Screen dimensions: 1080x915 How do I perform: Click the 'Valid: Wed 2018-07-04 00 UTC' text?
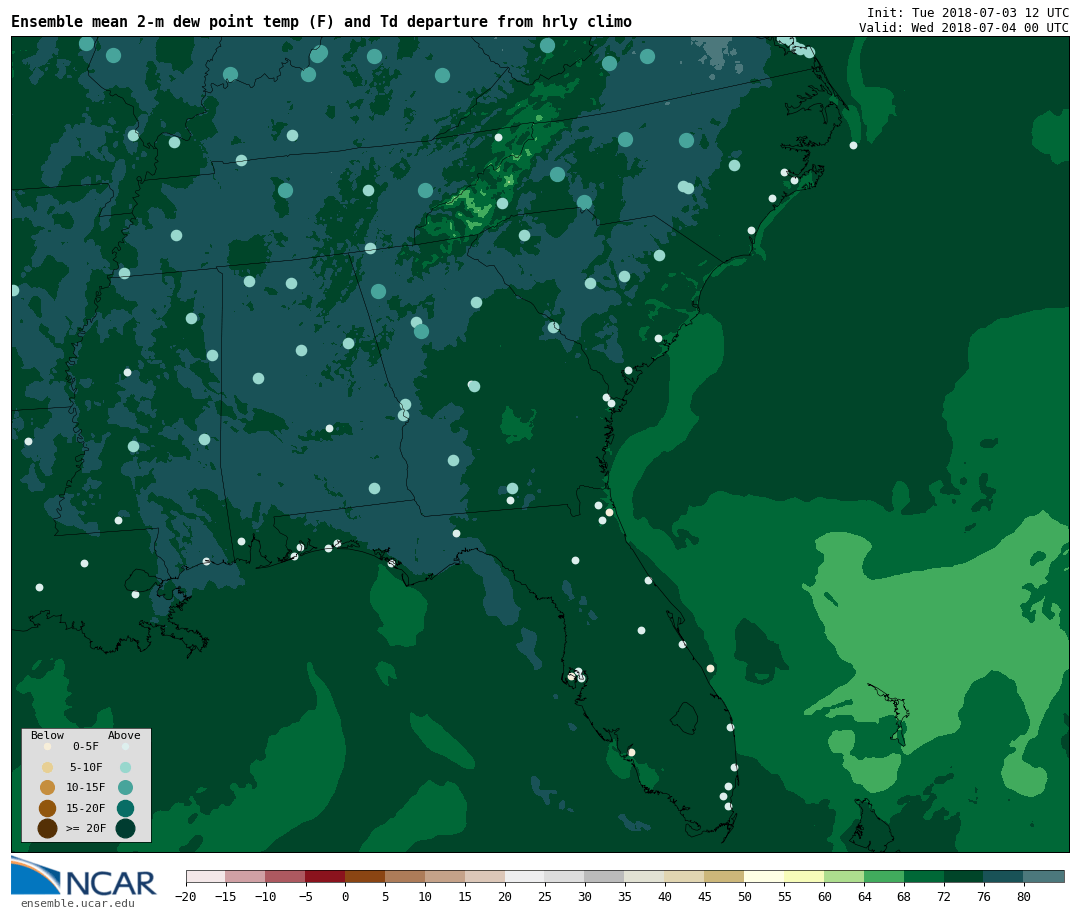point(964,28)
